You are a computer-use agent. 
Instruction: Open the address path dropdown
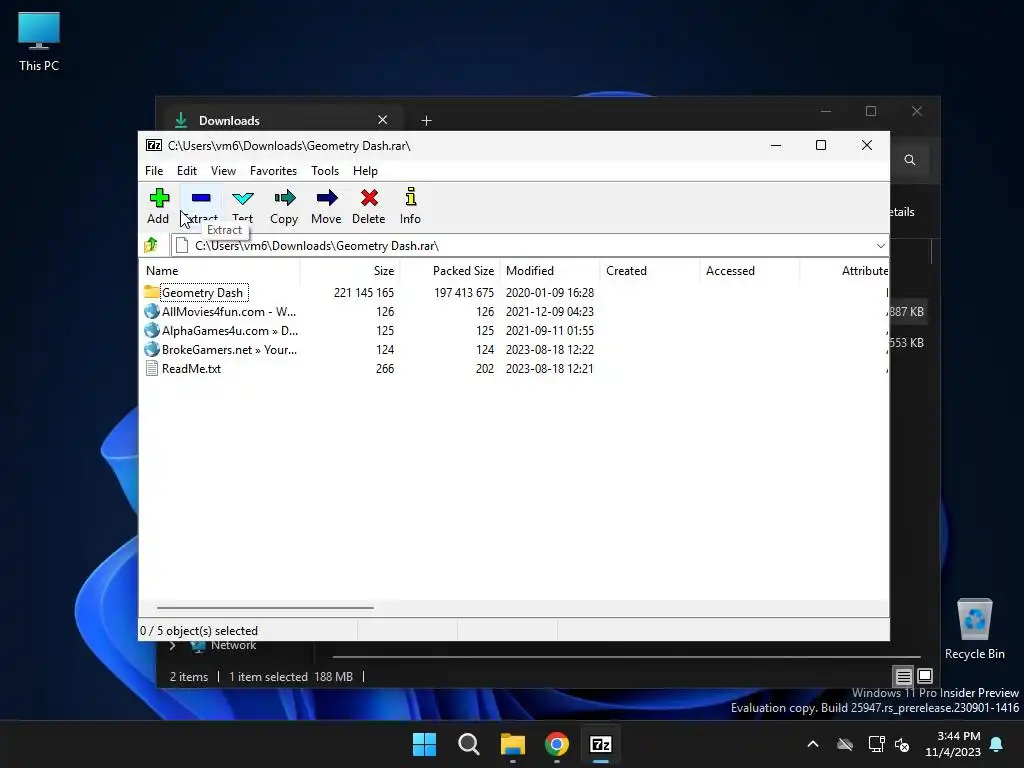(880, 246)
